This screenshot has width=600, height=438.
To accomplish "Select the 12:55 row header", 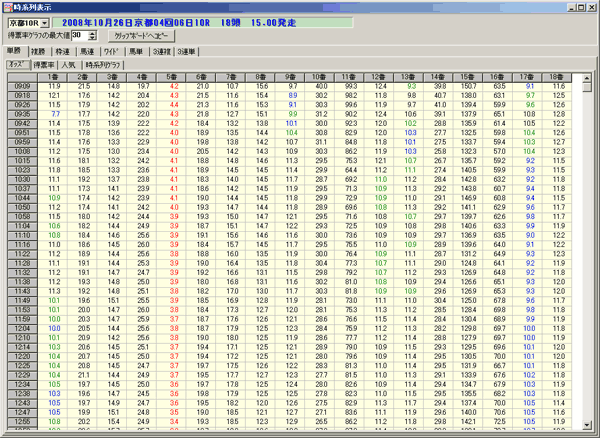I will tap(23, 422).
